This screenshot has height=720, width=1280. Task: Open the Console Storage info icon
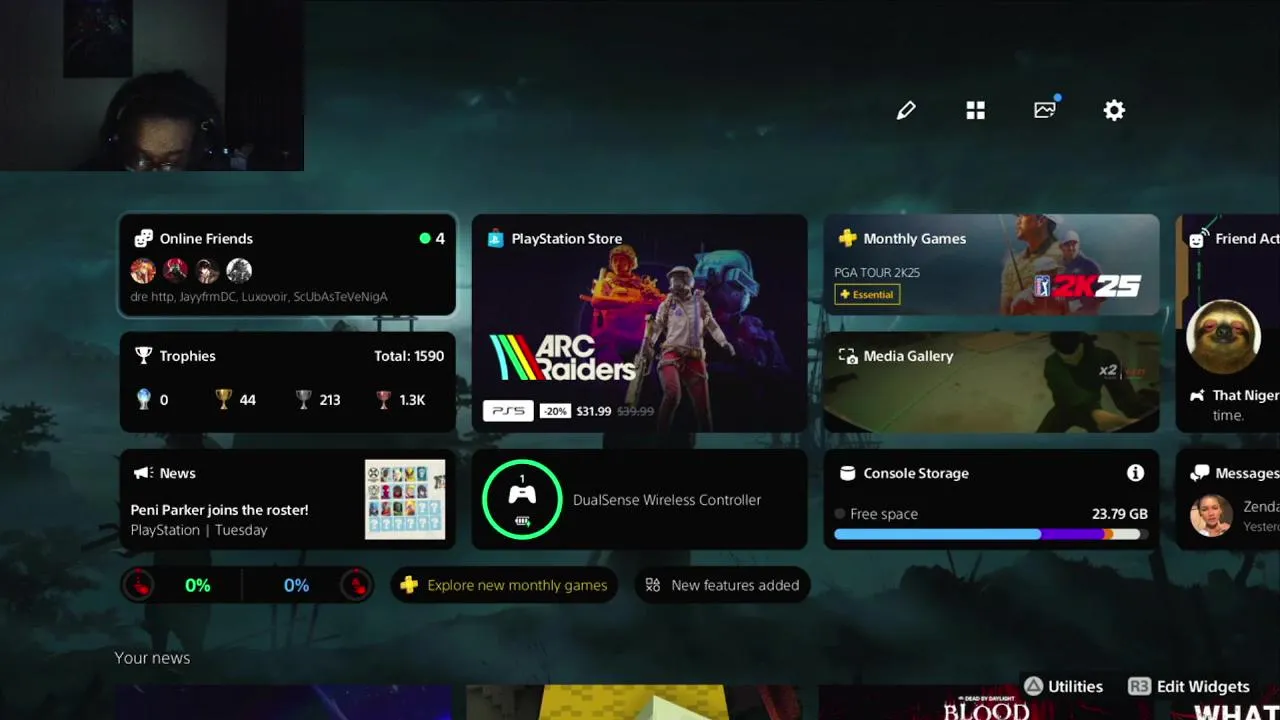(1135, 473)
